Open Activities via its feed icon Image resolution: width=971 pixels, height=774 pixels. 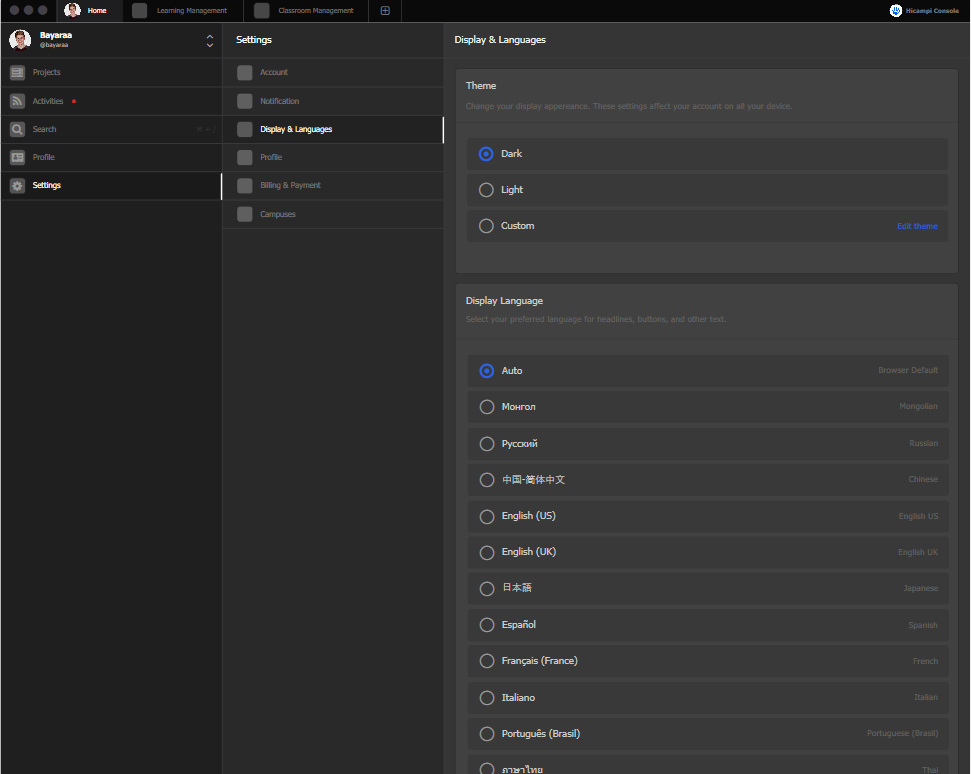pyautogui.click(x=17, y=100)
